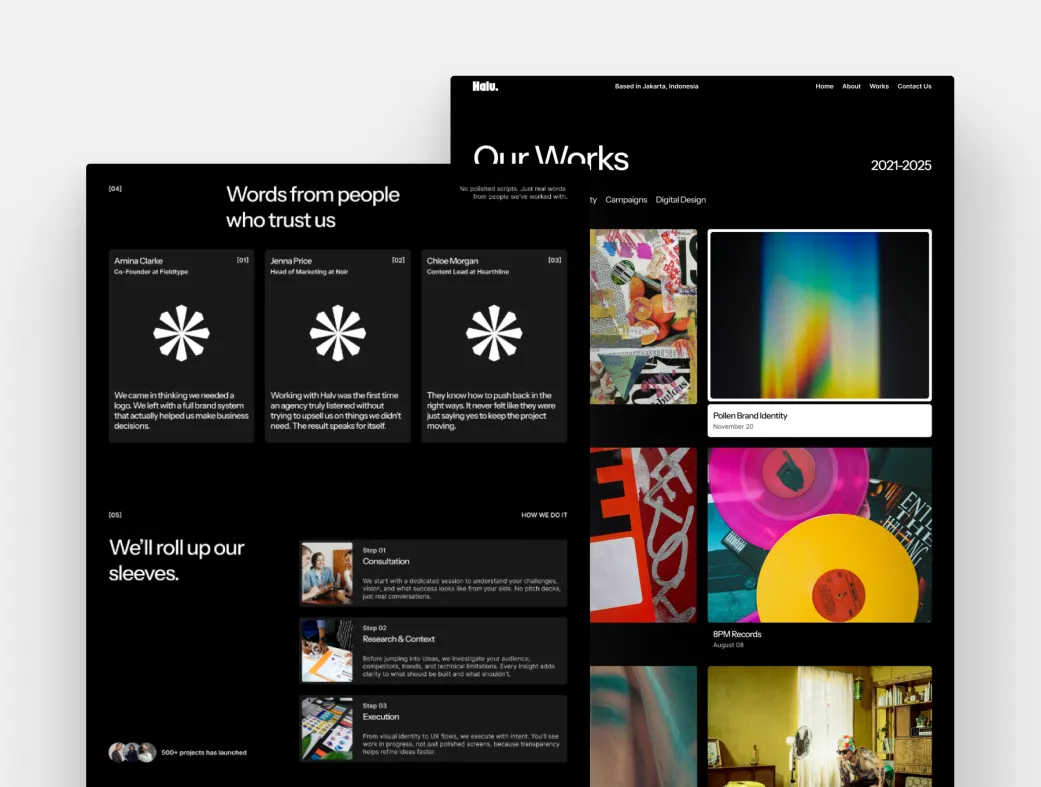Select the Digital Design filter tab

(680, 200)
